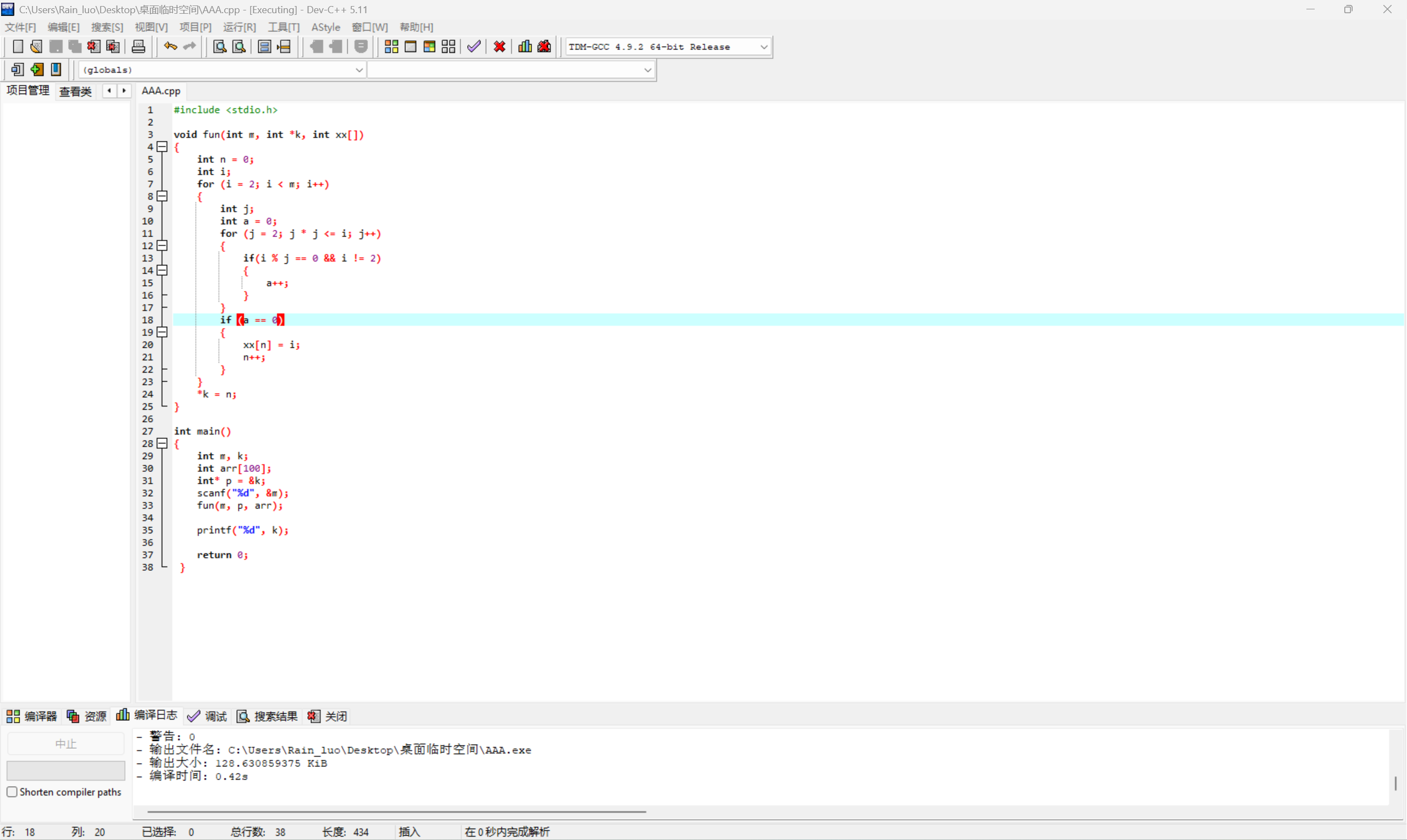The height and width of the screenshot is (840, 1407).
Task: Open the AStyle menu
Action: point(325,27)
